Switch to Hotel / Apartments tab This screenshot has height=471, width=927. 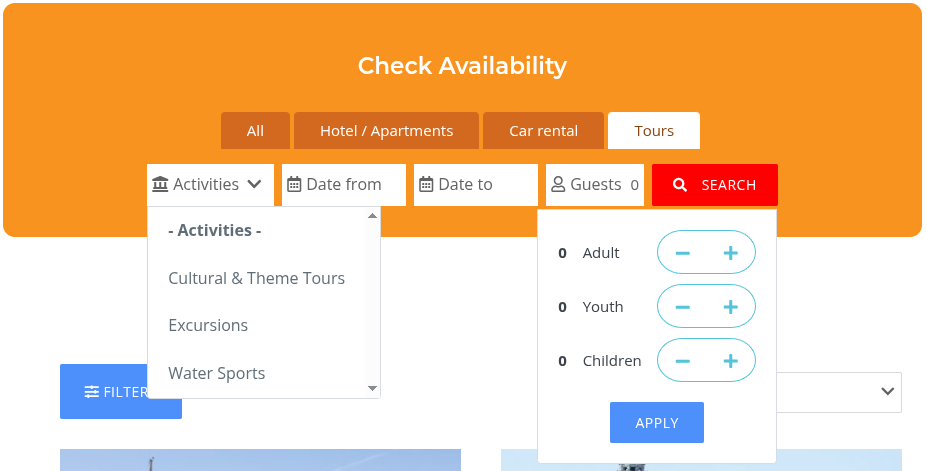pyautogui.click(x=386, y=131)
